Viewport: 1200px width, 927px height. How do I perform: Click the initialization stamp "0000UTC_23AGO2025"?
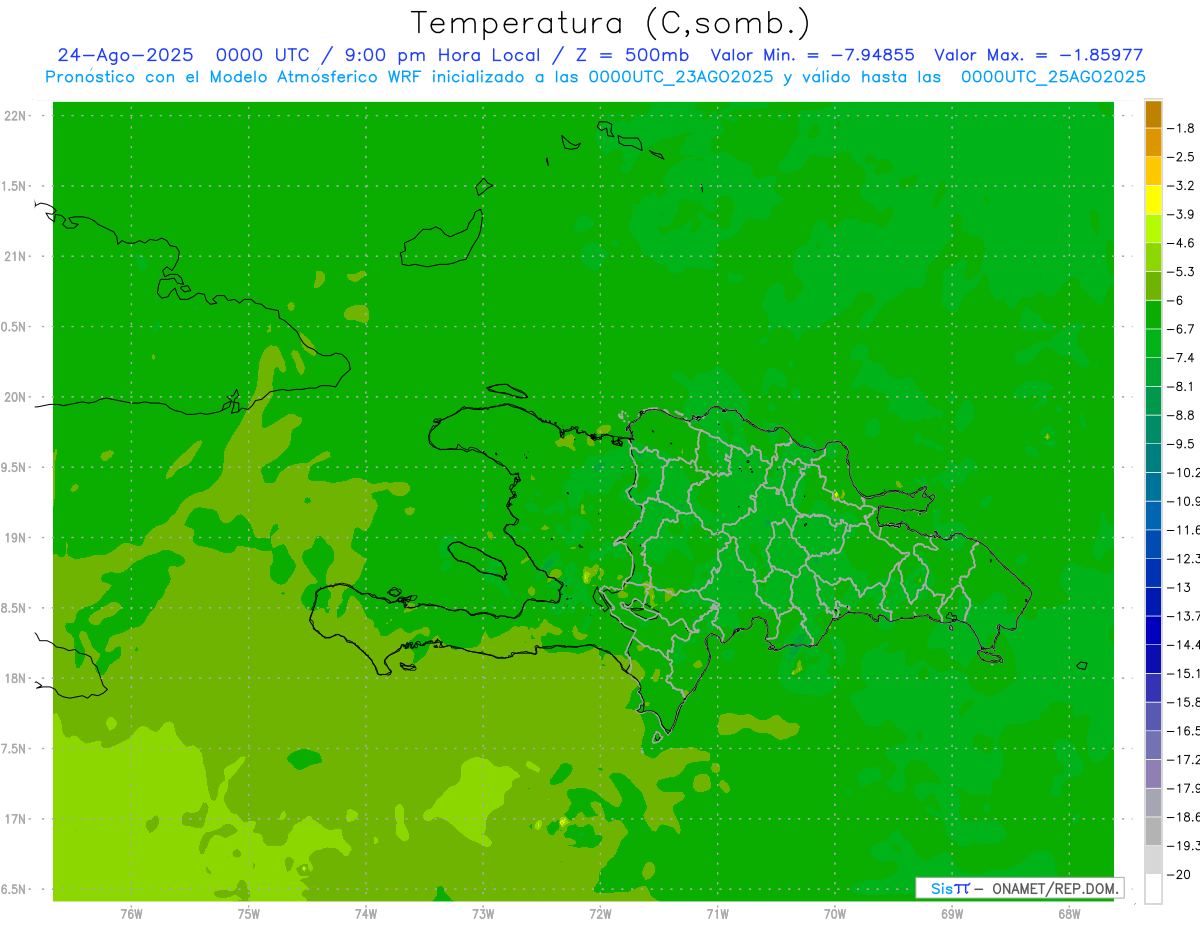680,77
